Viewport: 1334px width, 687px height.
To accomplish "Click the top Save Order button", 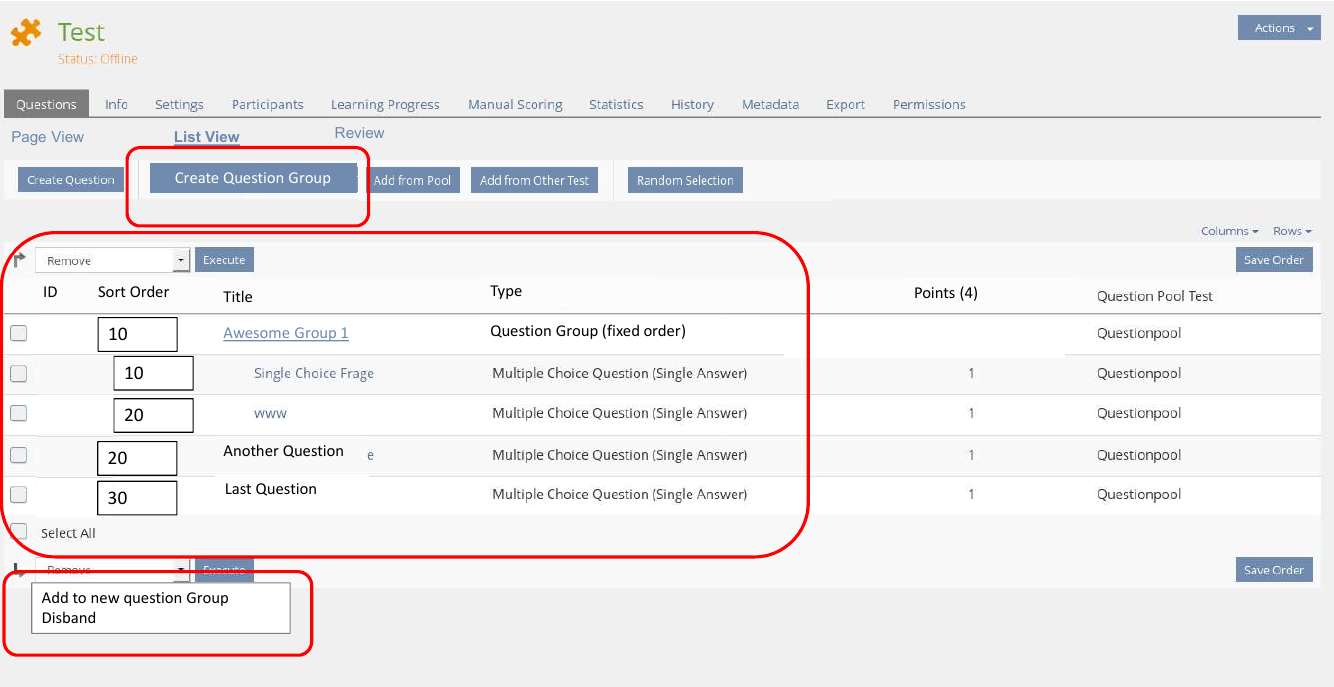I will click(x=1273, y=260).
